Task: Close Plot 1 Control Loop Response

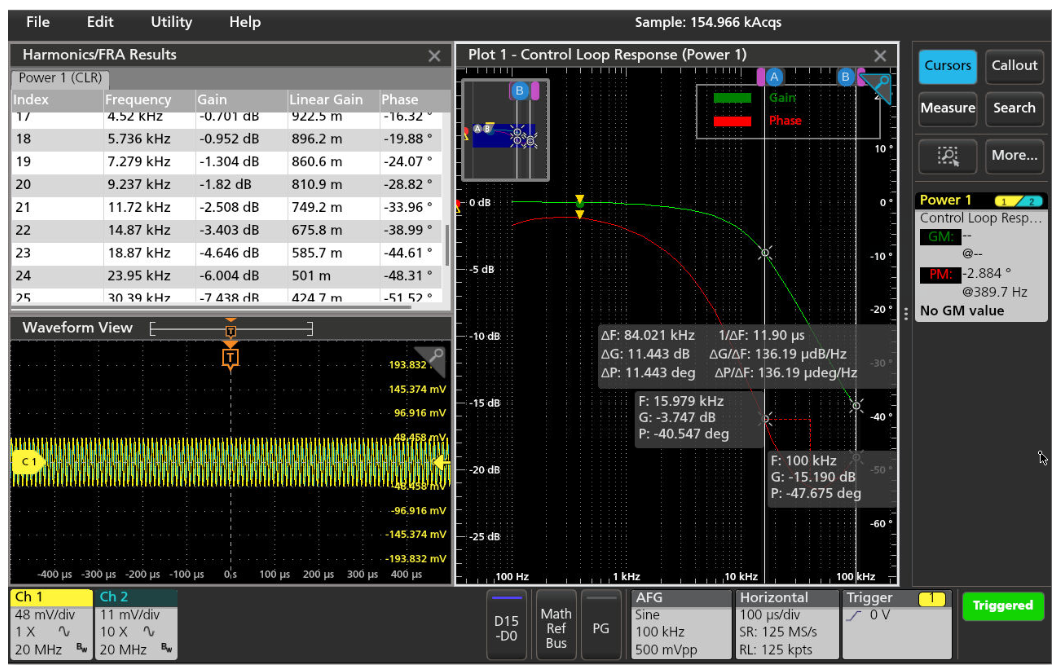Action: [880, 56]
